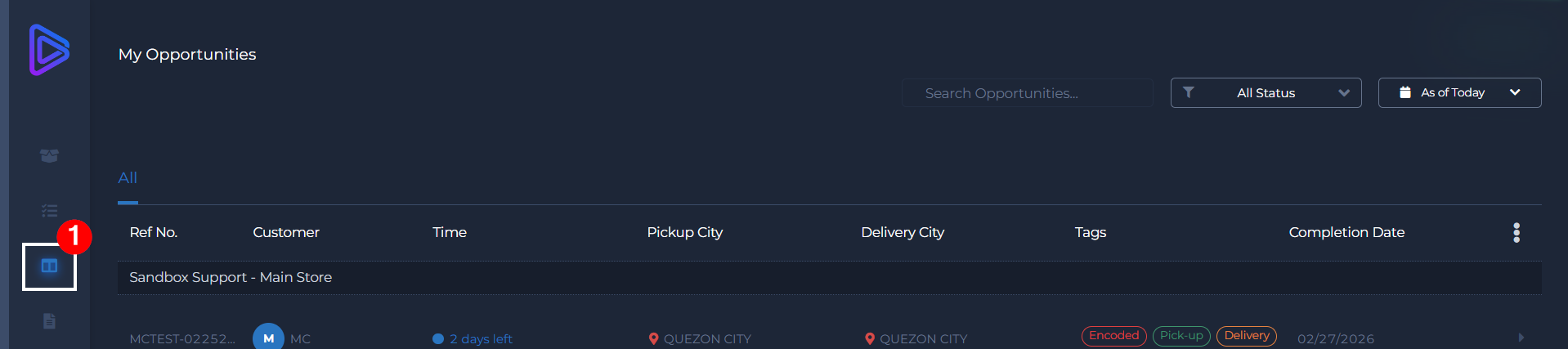The height and width of the screenshot is (349, 1568).
Task: Click the Search Opportunities field
Action: click(1027, 93)
